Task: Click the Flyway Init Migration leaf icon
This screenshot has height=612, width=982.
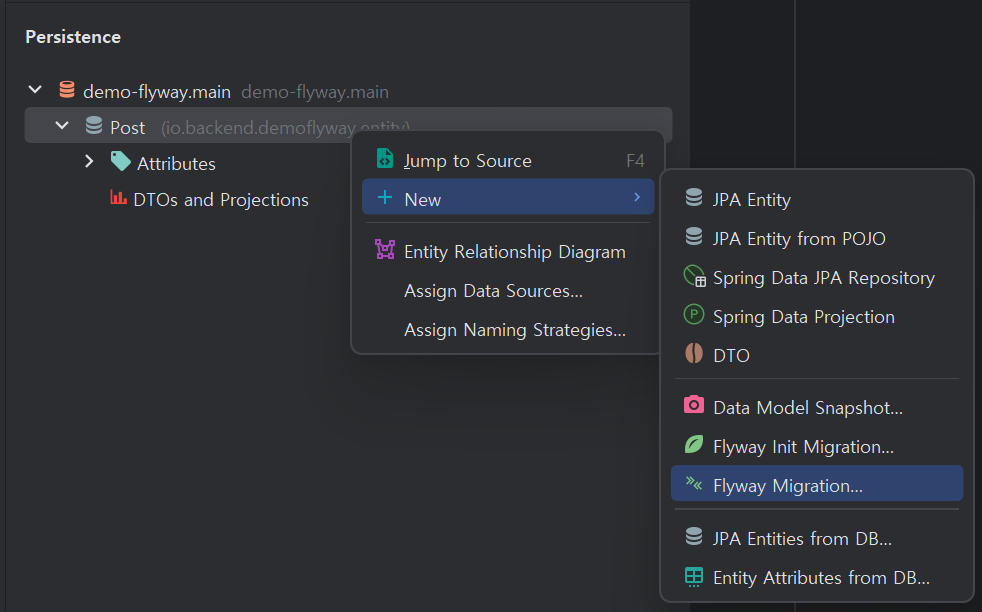Action: 693,445
